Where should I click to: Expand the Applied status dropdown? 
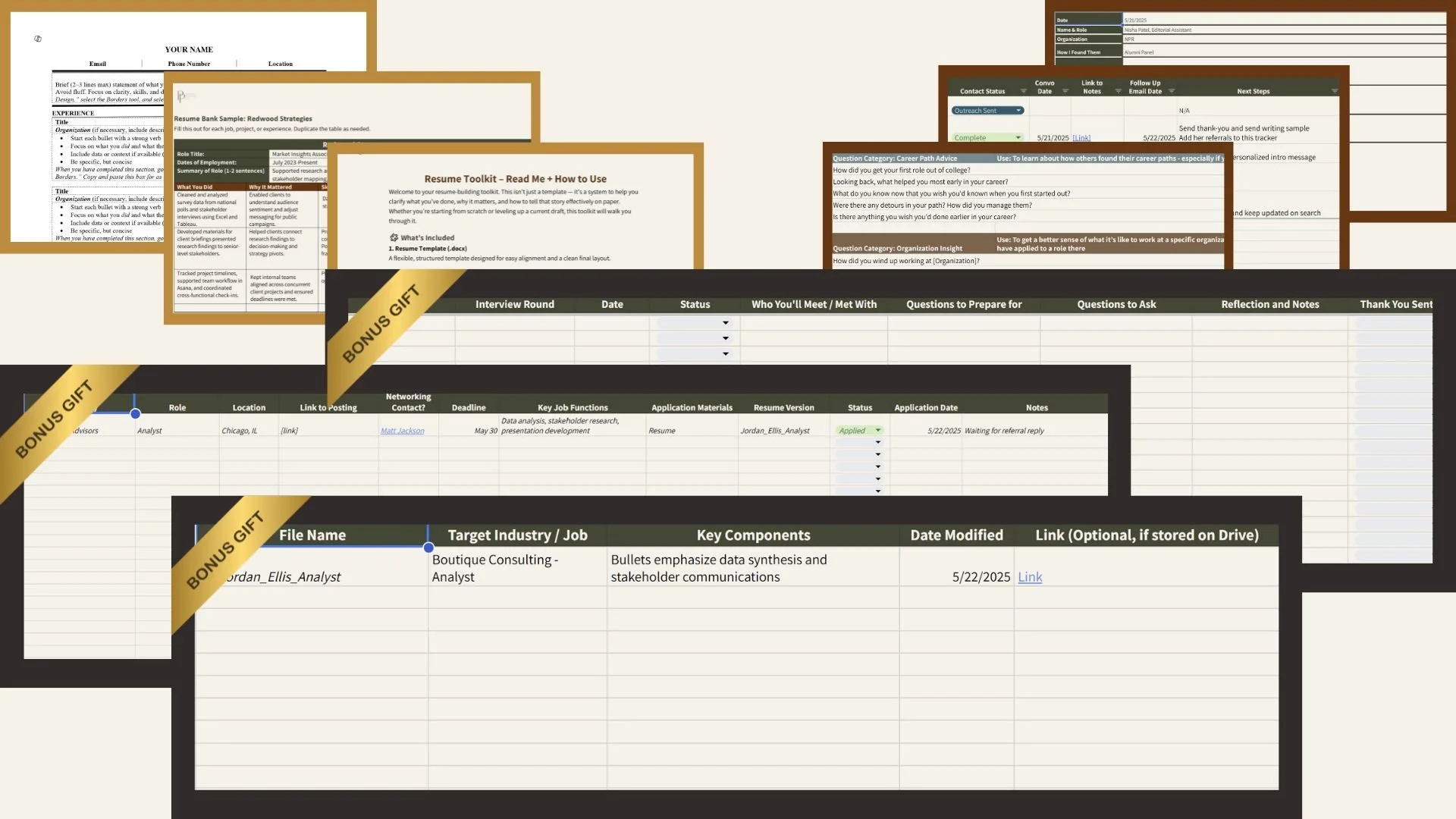pos(878,431)
